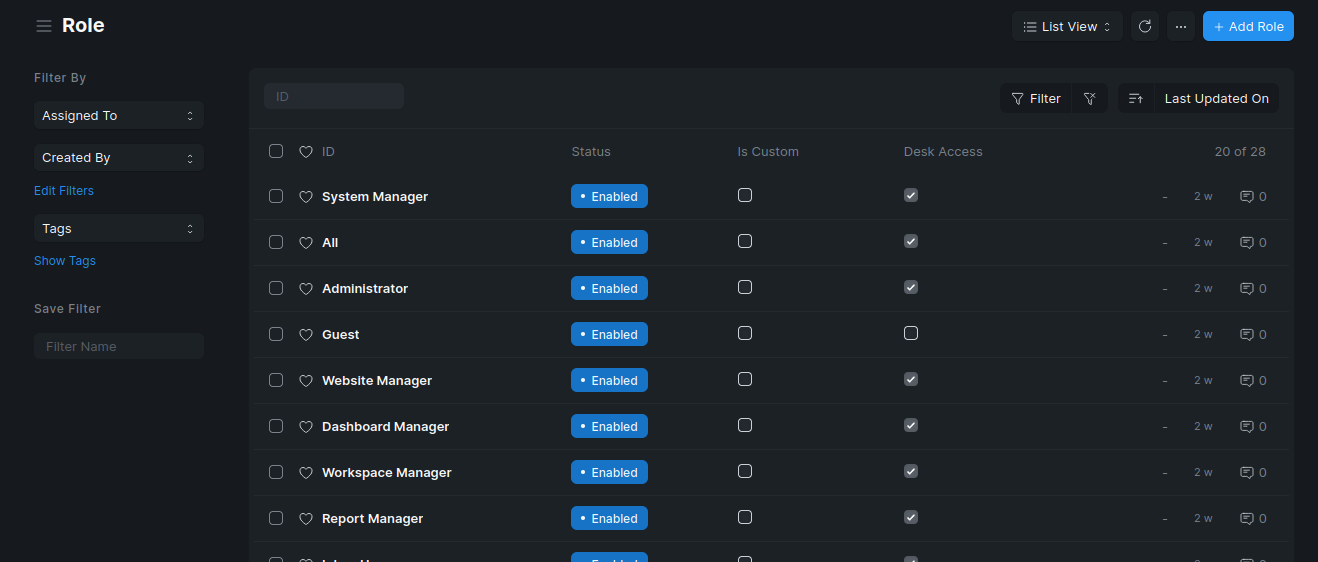Tick the row checkbox for Dashboard Manager
This screenshot has height=562, width=1318.
coord(276,426)
